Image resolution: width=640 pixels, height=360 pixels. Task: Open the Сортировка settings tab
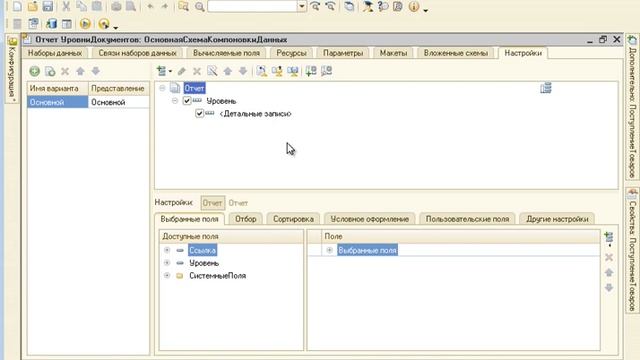tap(293, 219)
